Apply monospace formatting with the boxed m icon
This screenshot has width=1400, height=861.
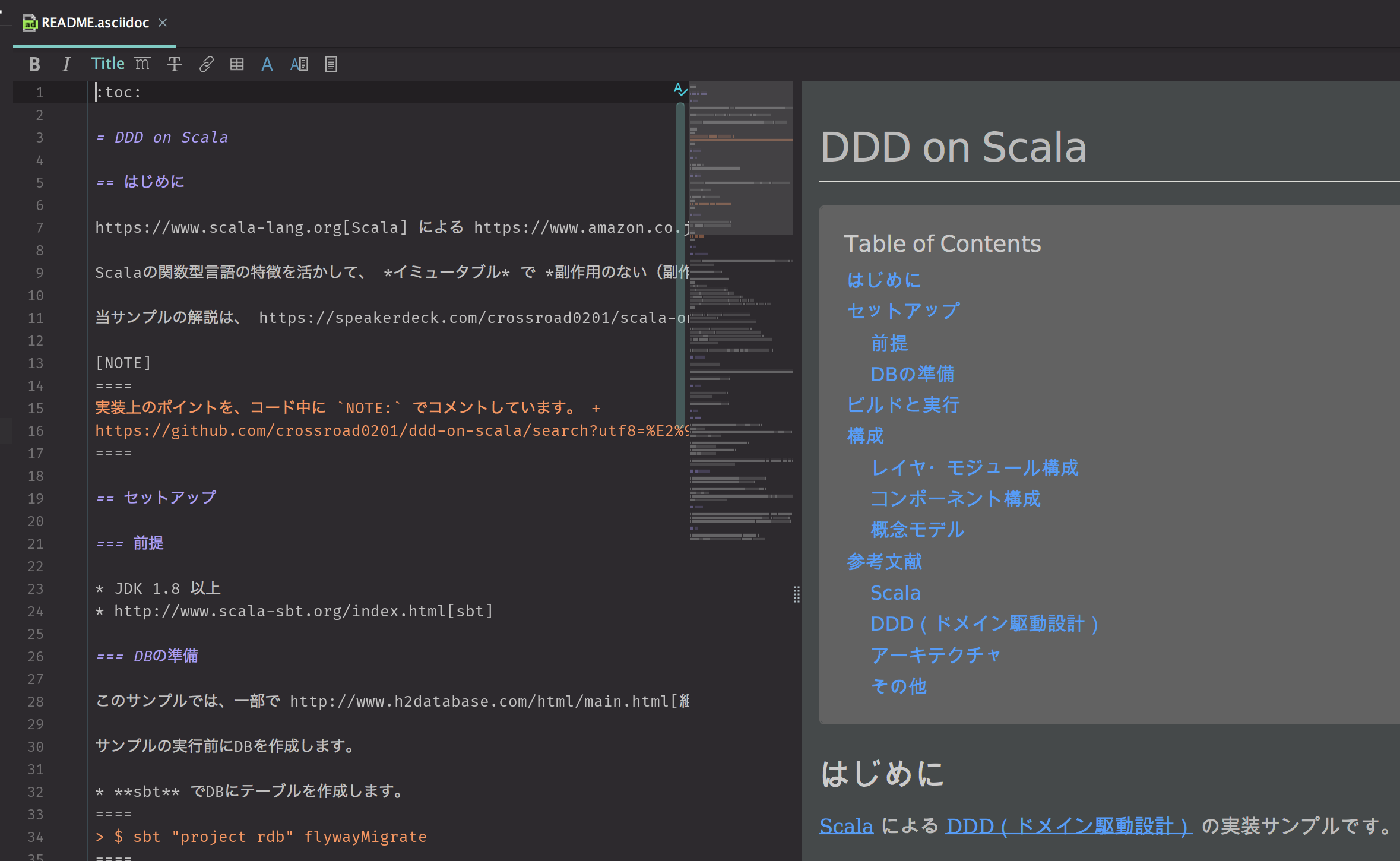pyautogui.click(x=142, y=64)
